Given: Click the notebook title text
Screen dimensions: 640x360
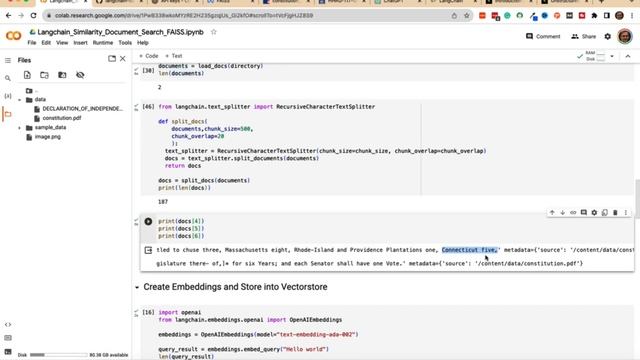Looking at the screenshot, I should coord(120,32).
